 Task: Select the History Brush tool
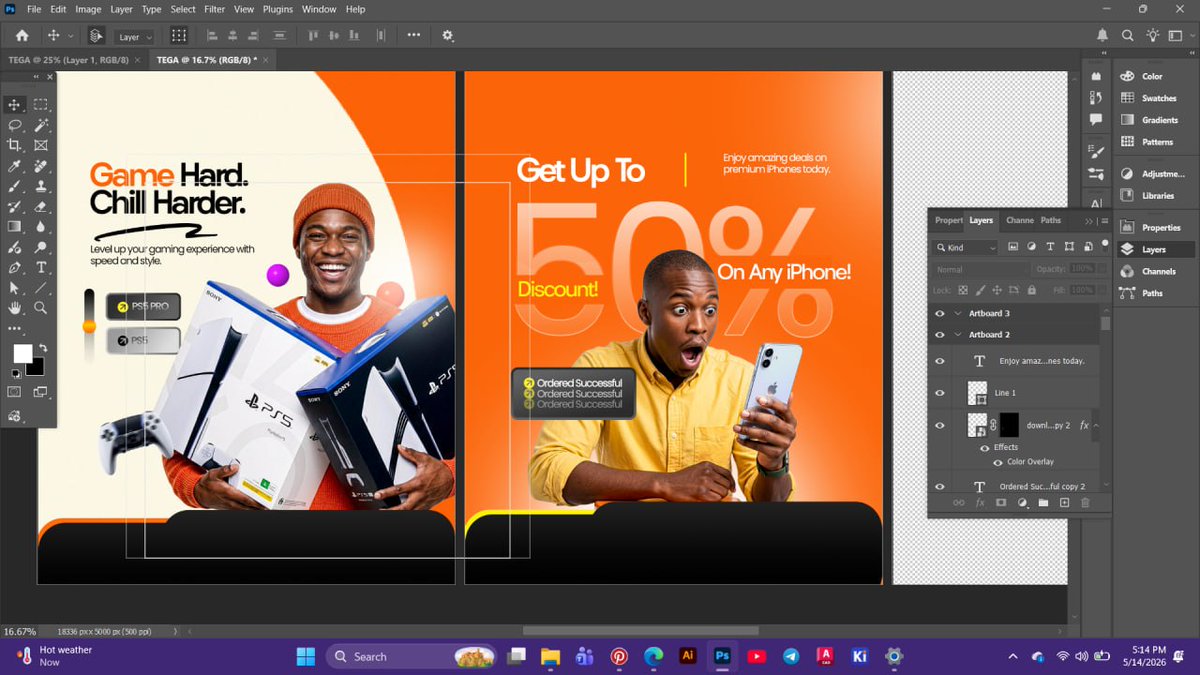(x=15, y=207)
